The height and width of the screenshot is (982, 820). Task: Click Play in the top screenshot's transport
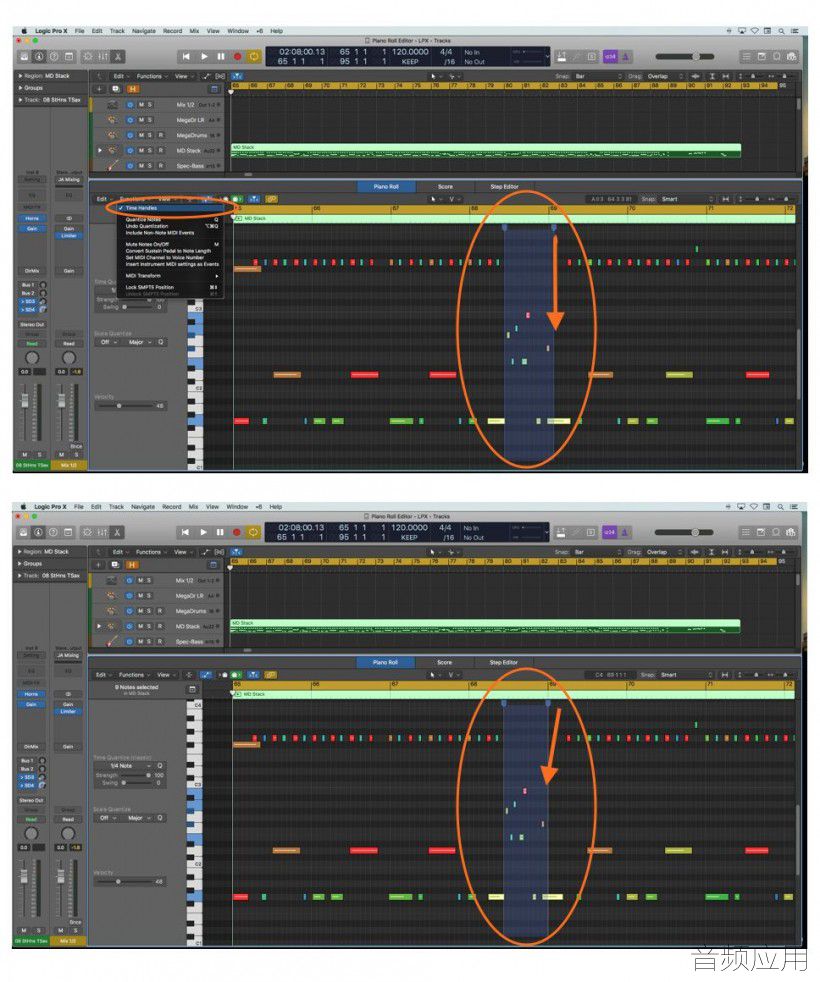click(x=204, y=56)
